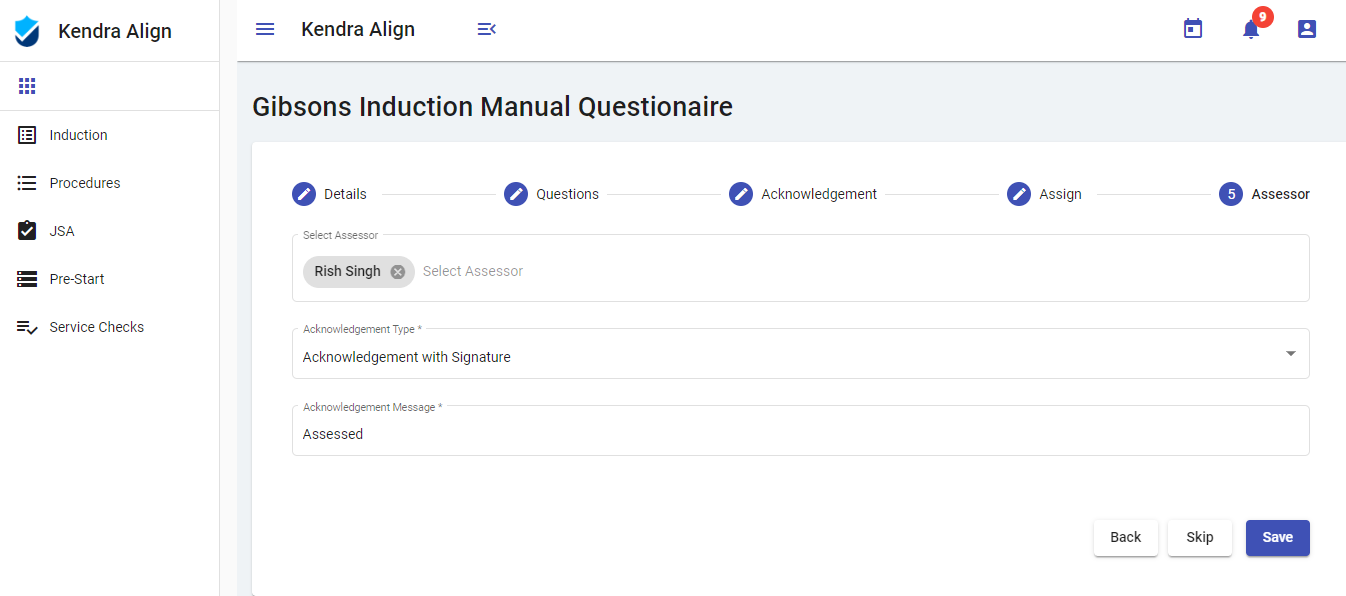The width and height of the screenshot is (1346, 596).
Task: Click the Acknowledgement Message field containing Assessed
Action: pyautogui.click(x=800, y=431)
